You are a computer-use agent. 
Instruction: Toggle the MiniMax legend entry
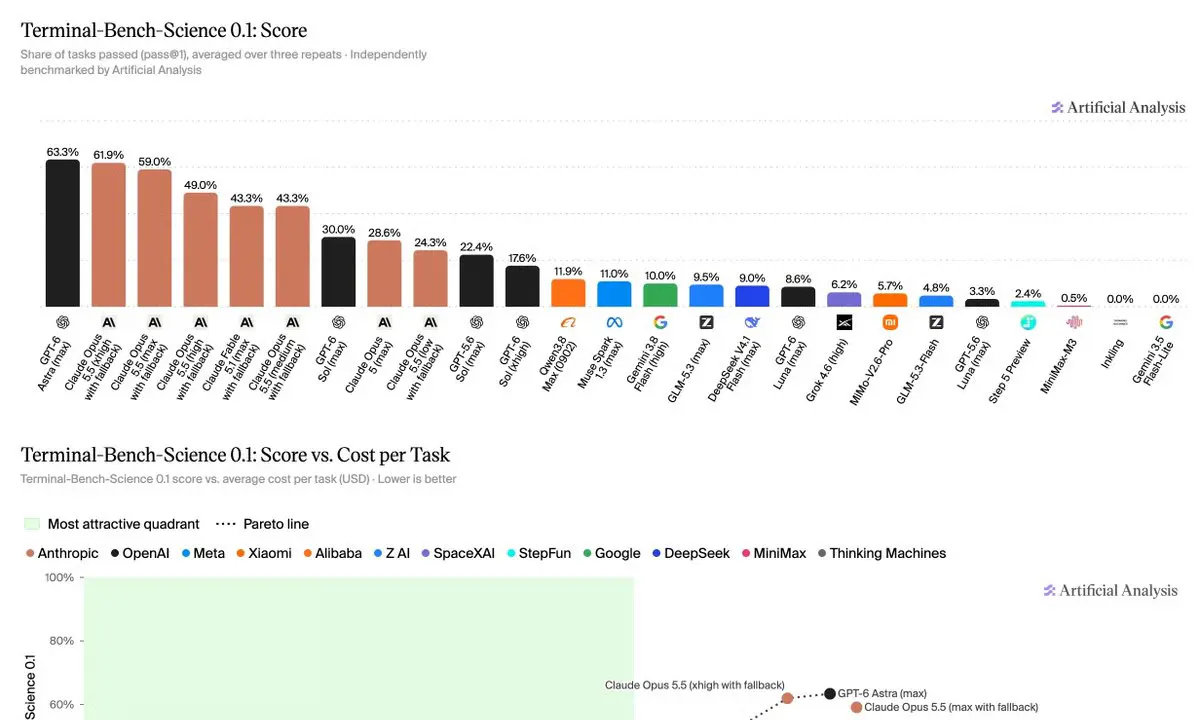774,553
